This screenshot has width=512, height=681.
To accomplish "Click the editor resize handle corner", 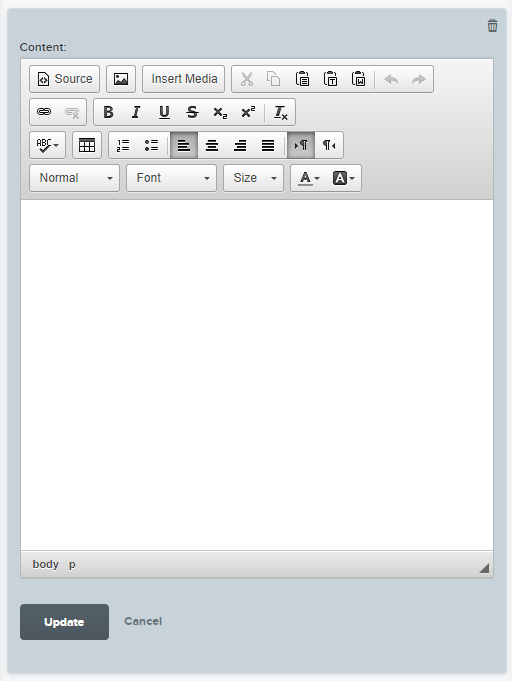I will [x=484, y=568].
